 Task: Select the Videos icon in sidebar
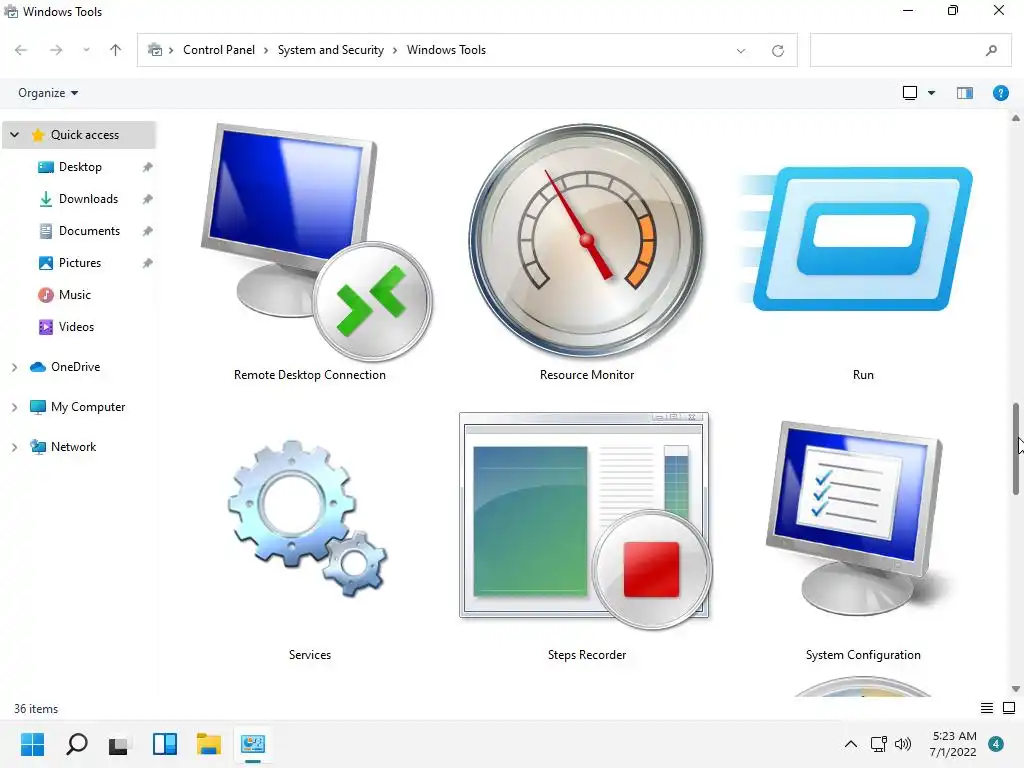(x=46, y=327)
